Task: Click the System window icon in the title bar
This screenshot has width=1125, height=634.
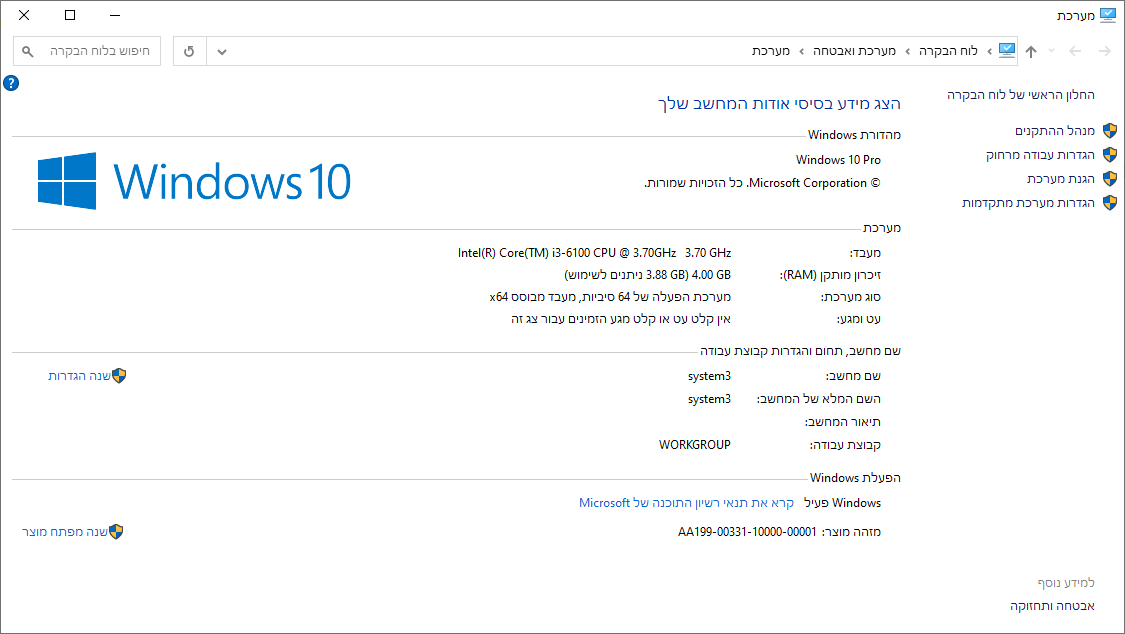Action: (x=1108, y=15)
